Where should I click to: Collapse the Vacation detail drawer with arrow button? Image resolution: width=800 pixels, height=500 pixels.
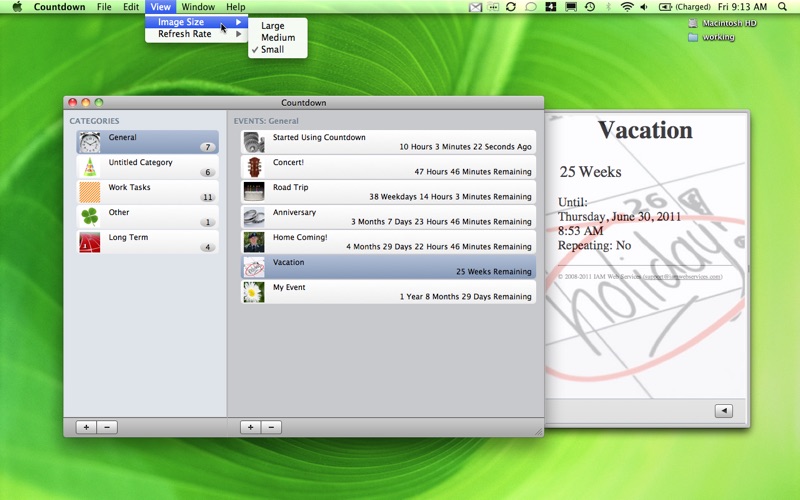(723, 411)
